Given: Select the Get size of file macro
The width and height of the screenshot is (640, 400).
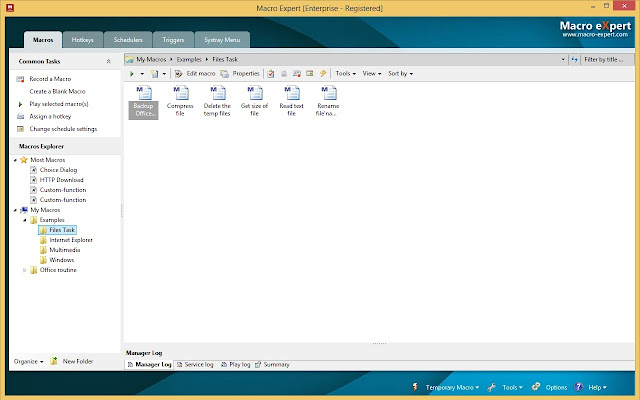Looking at the screenshot, I should [x=254, y=94].
